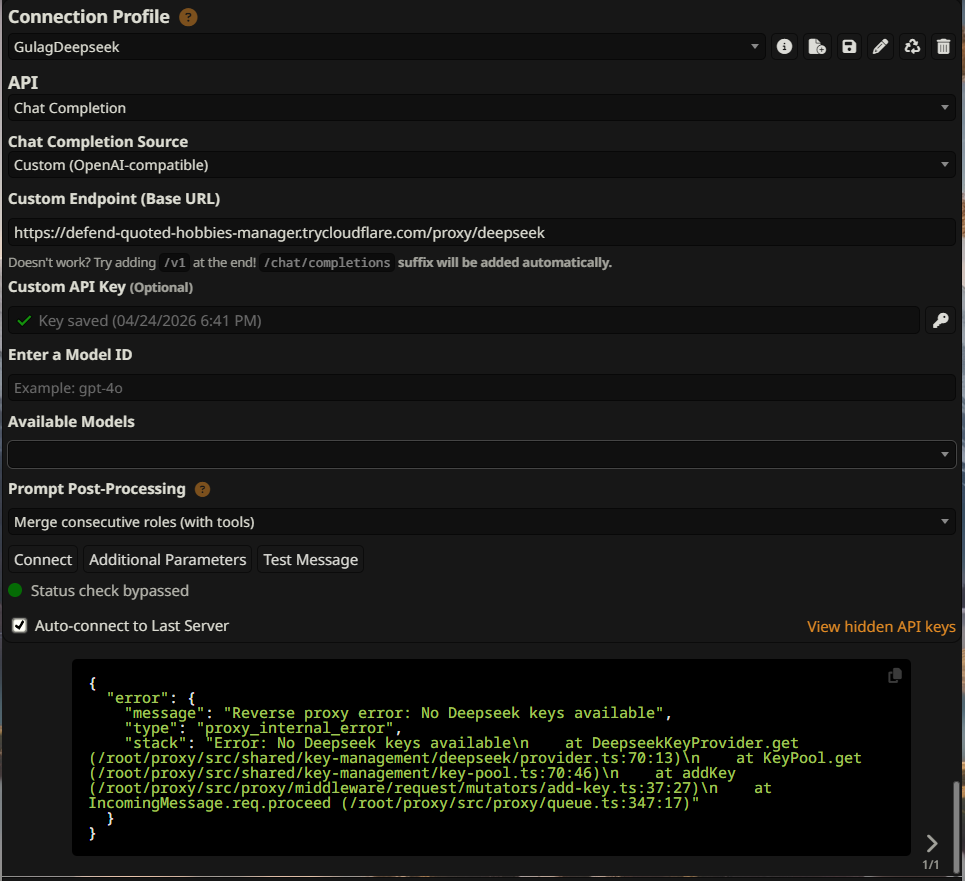Click the connection profile info icon
Image resolution: width=965 pixels, height=881 pixels.
tap(785, 47)
